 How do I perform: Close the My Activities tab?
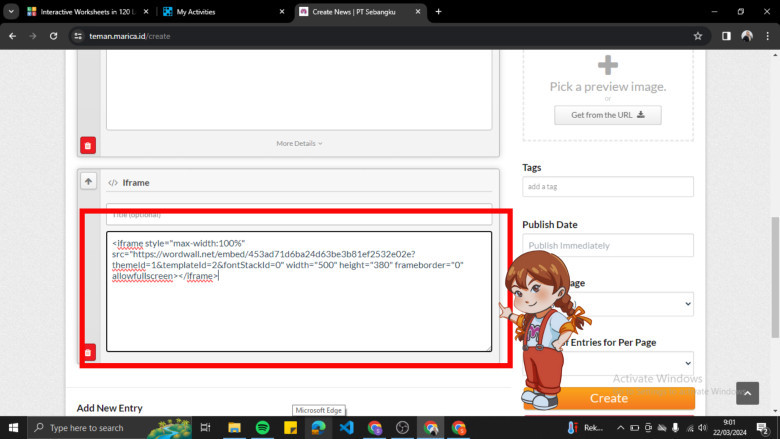(282, 11)
